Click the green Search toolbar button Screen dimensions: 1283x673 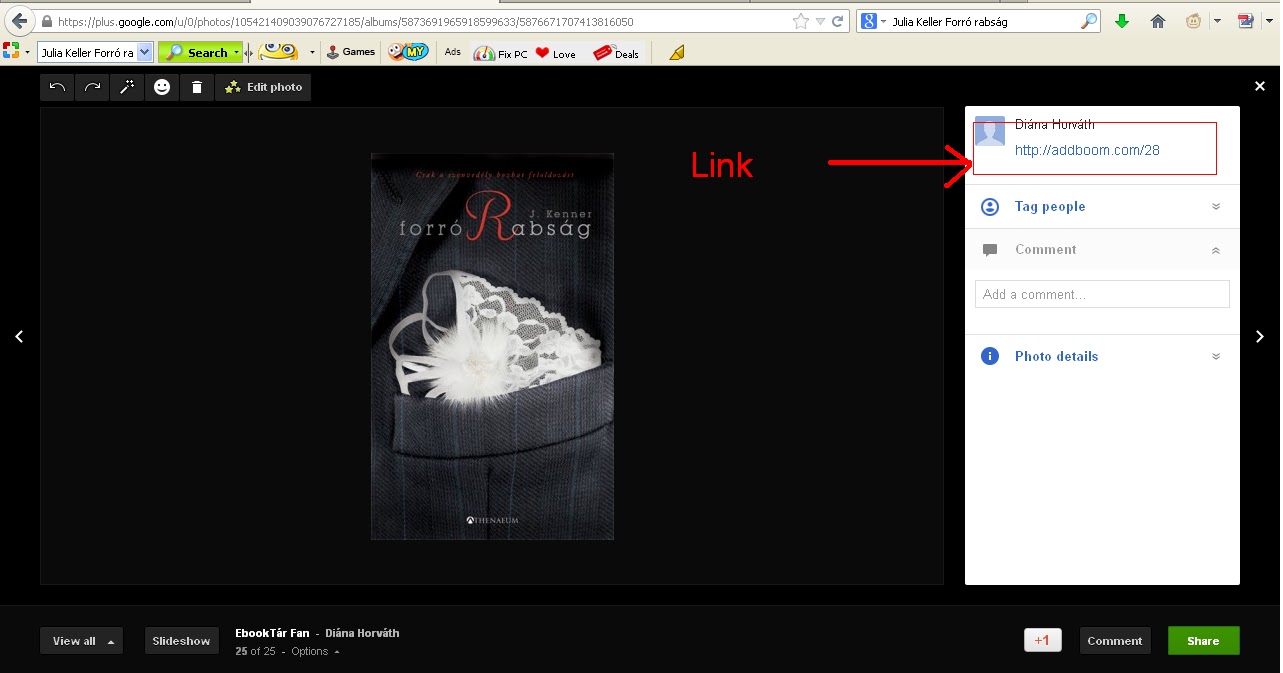pyautogui.click(x=200, y=52)
